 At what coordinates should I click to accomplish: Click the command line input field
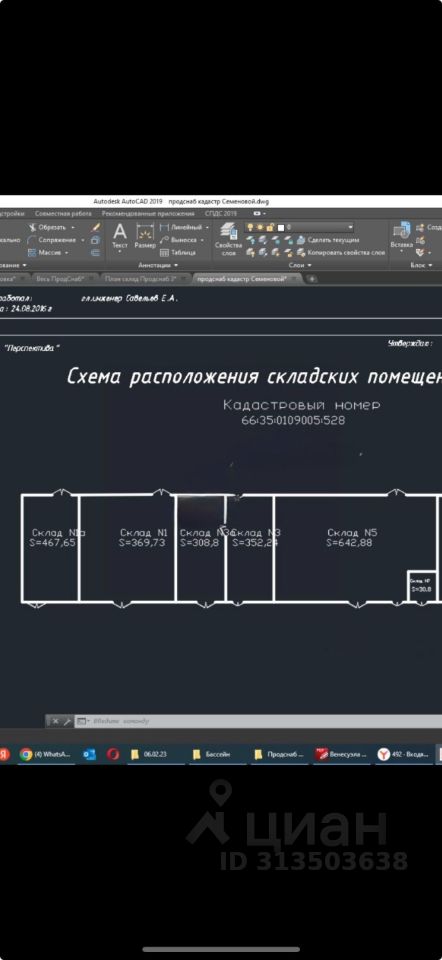click(257, 721)
